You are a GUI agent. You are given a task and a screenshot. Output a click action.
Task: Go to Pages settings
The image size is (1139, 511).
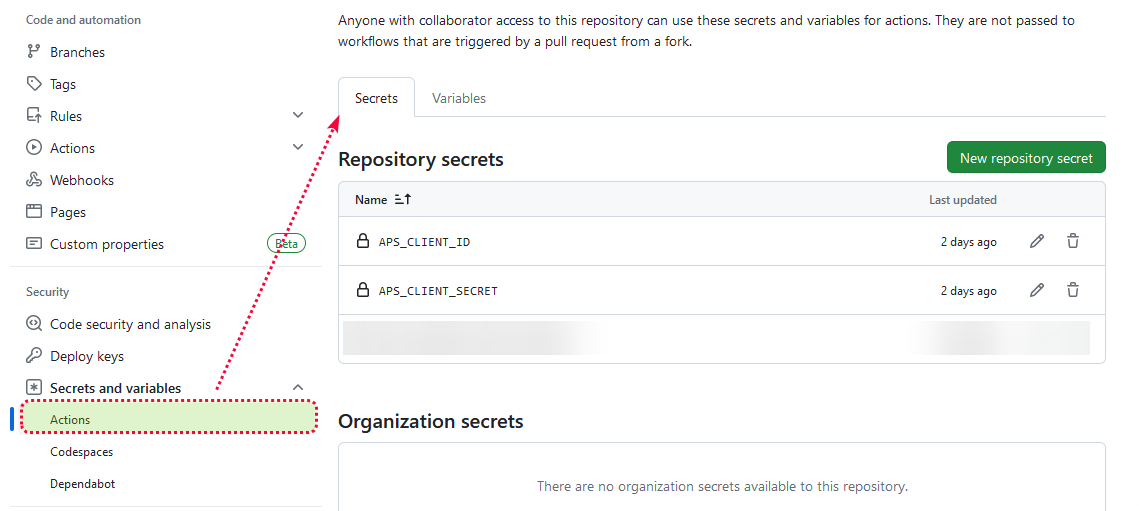click(x=68, y=212)
